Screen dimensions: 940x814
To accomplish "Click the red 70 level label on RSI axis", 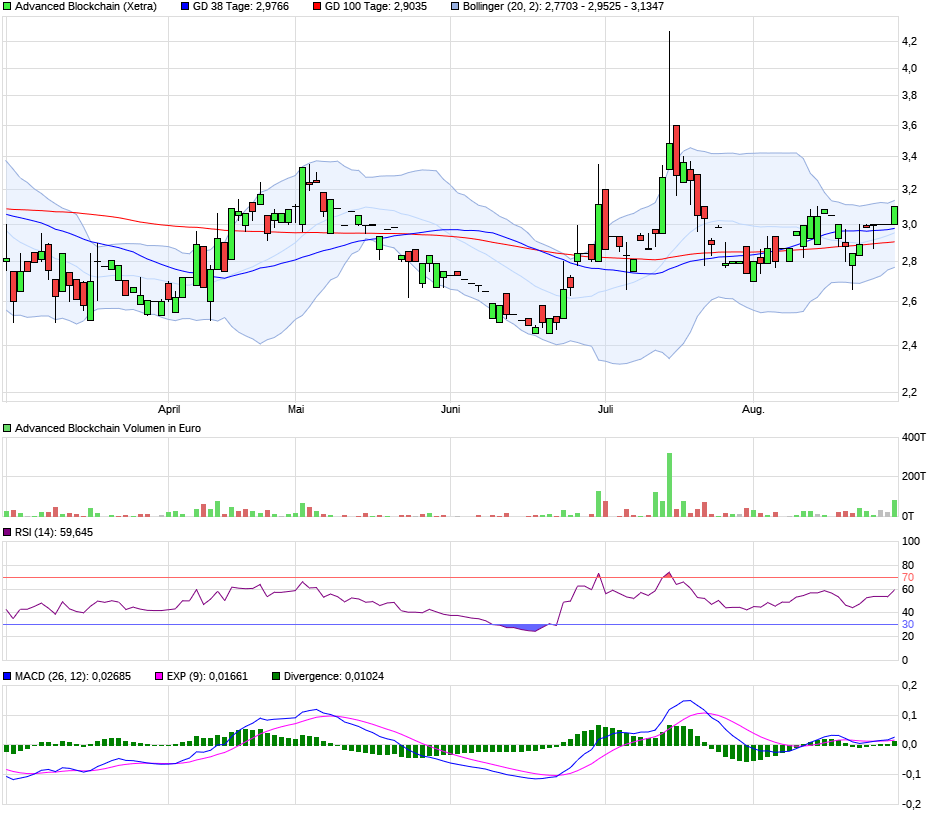I will [x=908, y=577].
